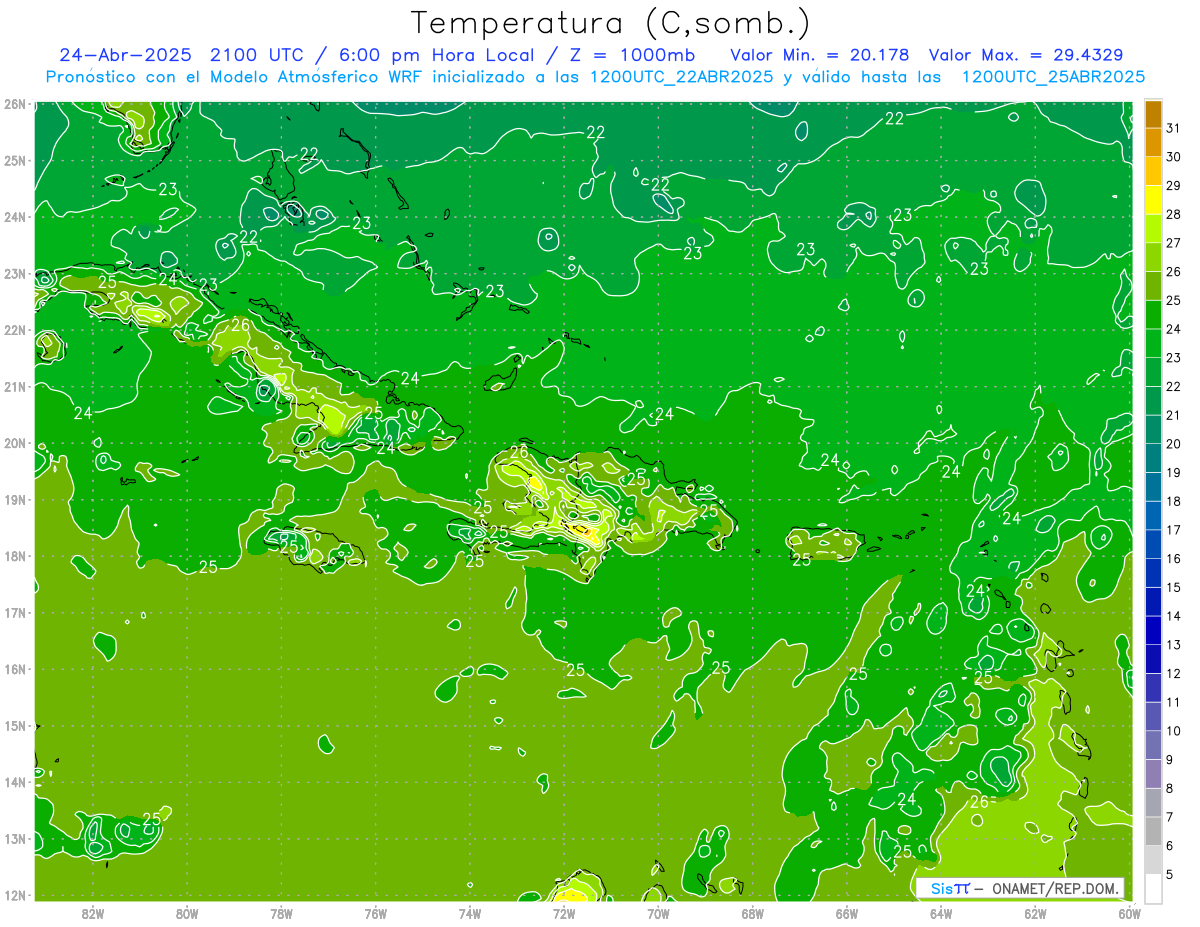Select the legend scale value '29'

pos(1174,185)
